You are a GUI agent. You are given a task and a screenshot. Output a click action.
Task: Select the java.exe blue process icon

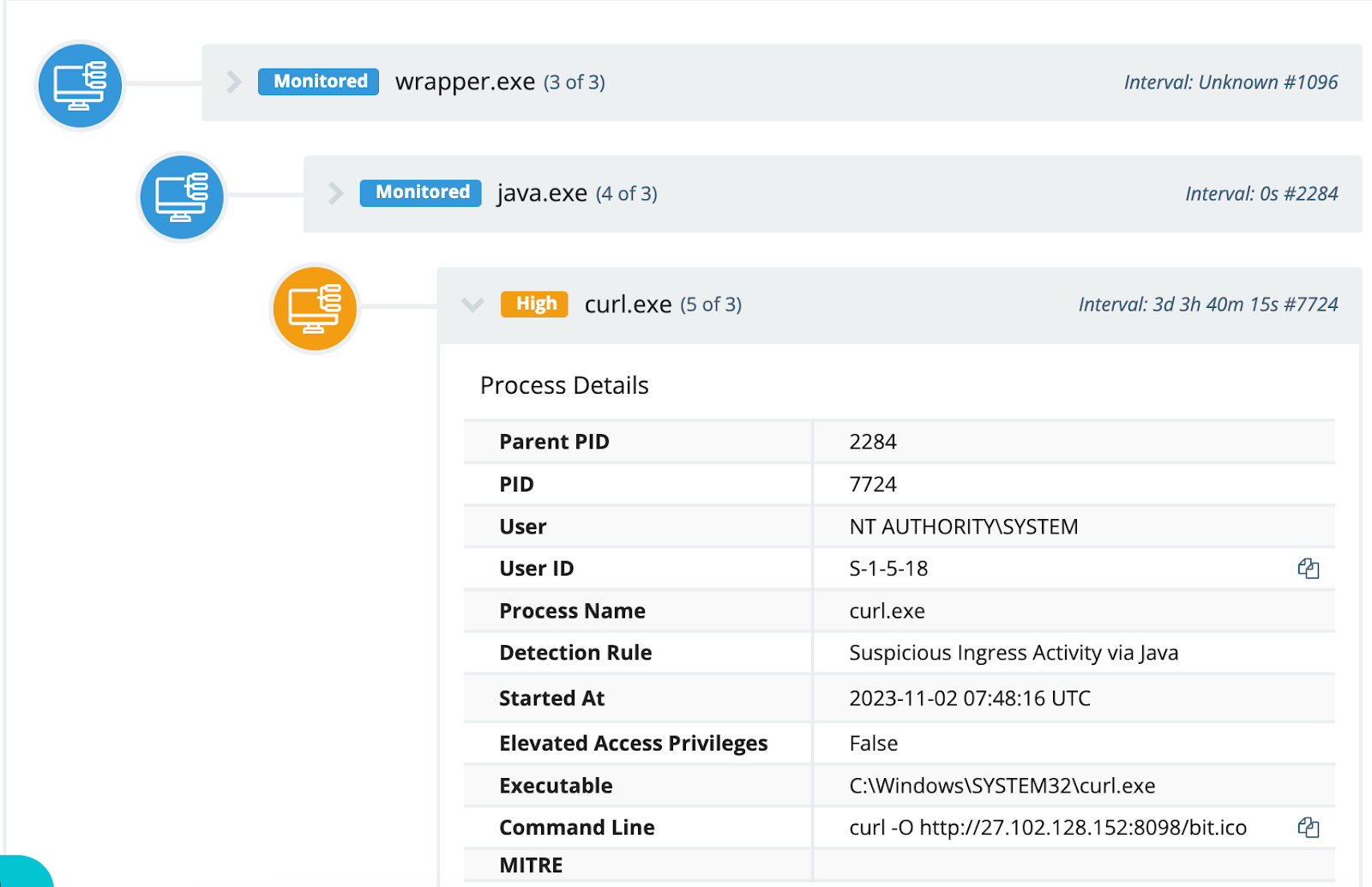point(181,196)
